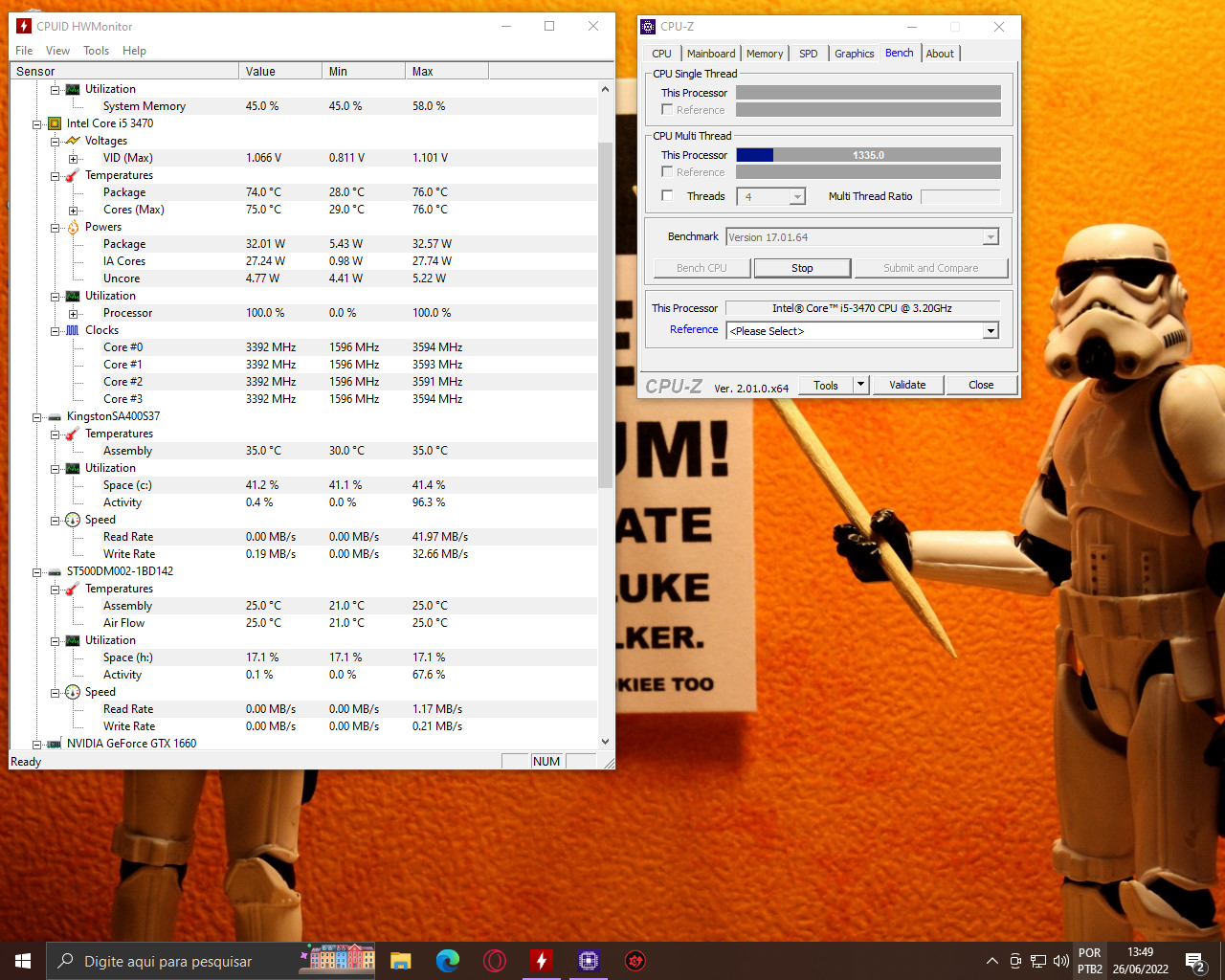Click the ST500DM002 Speed gauge icon

(73, 692)
